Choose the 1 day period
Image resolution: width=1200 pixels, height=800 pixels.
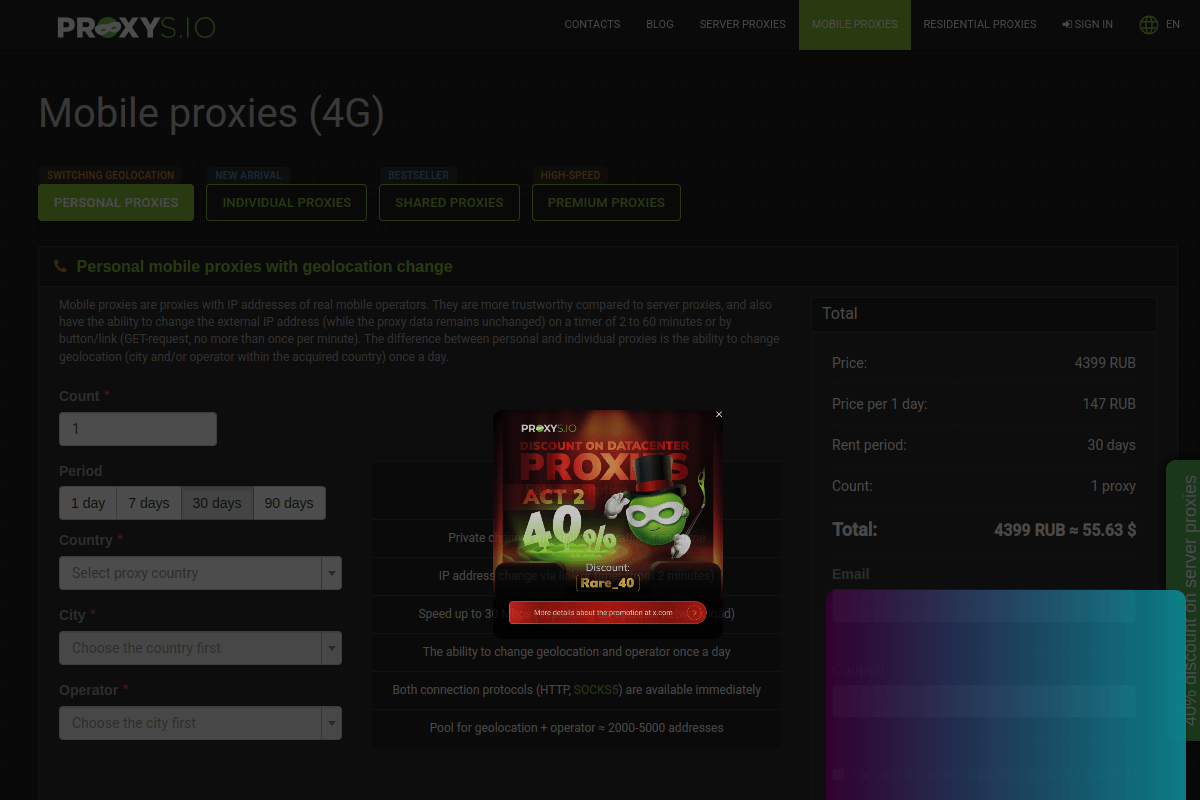[x=88, y=503]
